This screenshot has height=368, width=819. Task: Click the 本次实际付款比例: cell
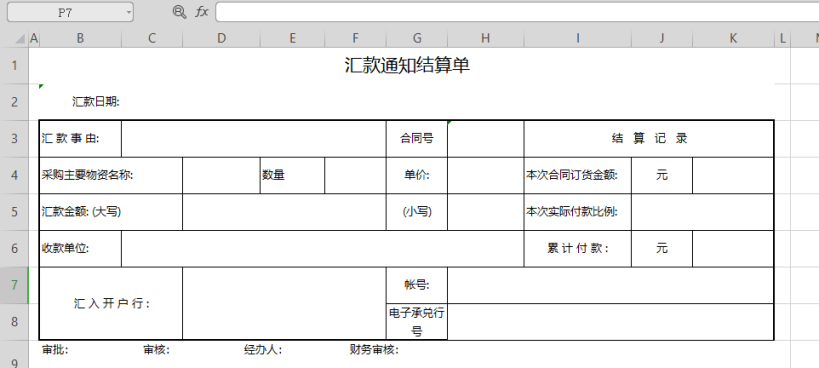click(x=578, y=211)
